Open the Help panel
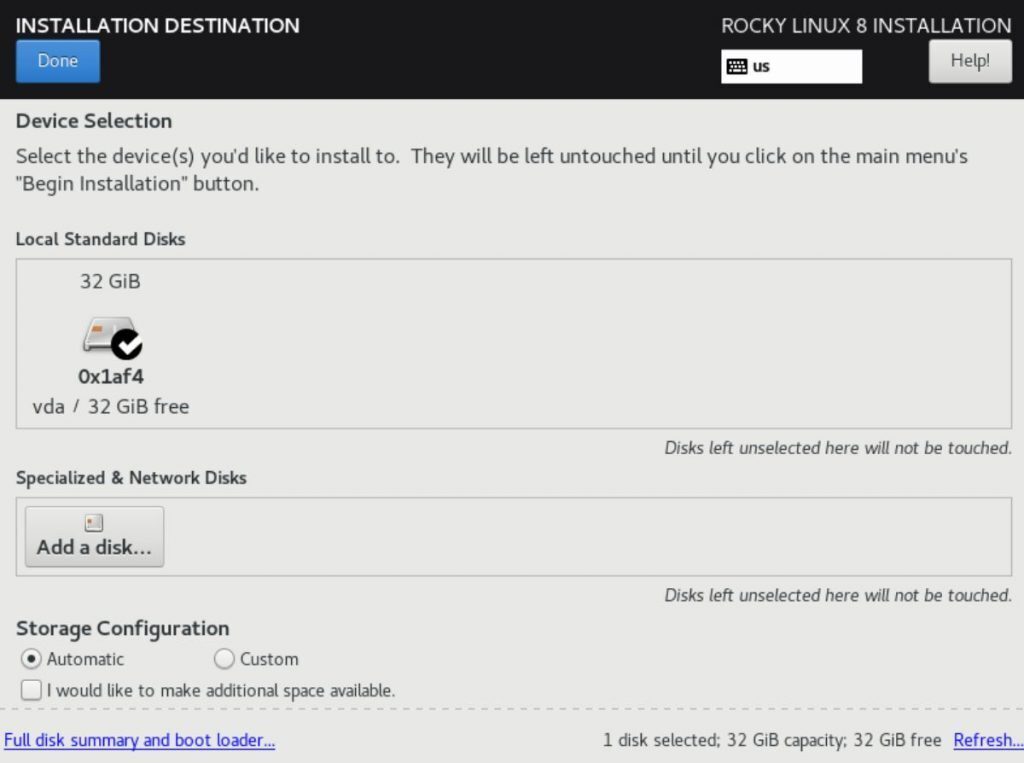This screenshot has width=1024, height=763. tap(969, 61)
